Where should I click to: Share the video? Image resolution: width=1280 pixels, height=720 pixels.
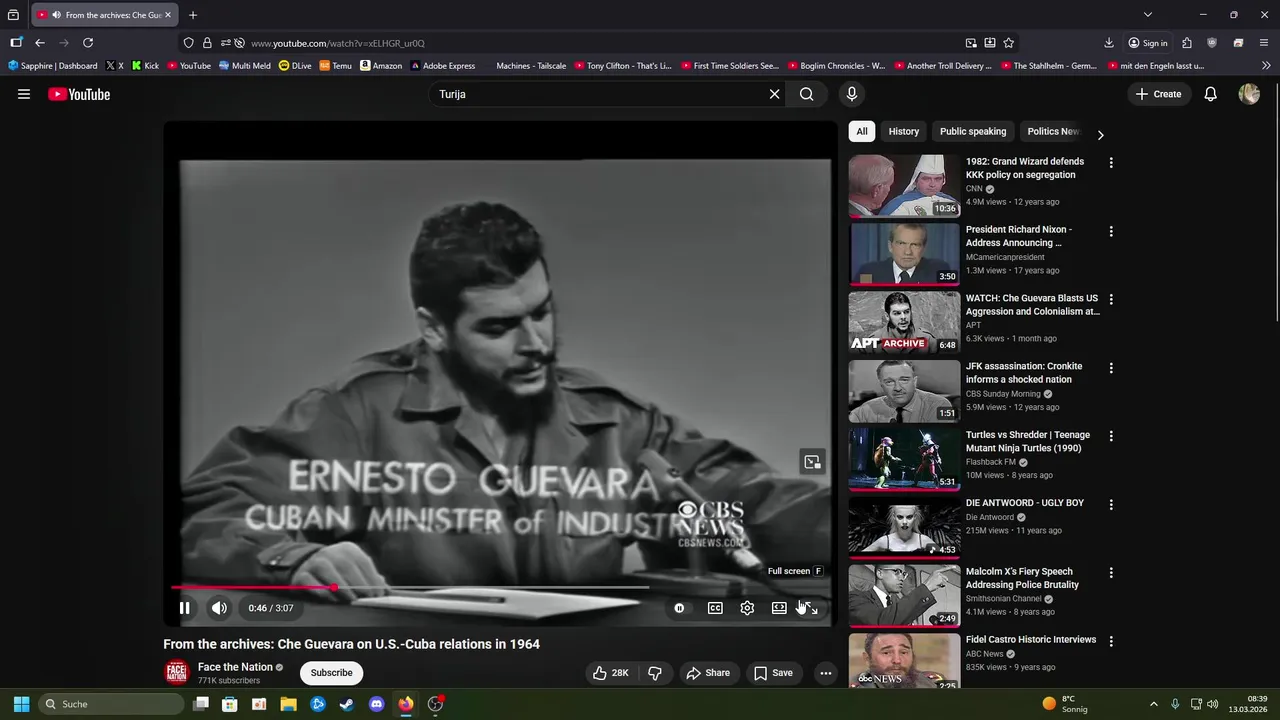click(x=708, y=673)
